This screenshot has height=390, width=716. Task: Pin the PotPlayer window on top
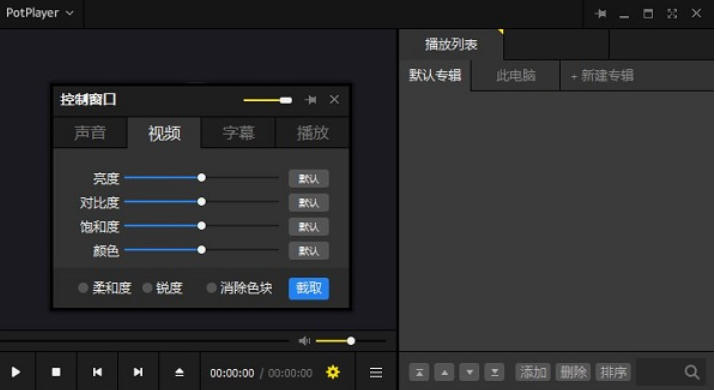click(x=601, y=14)
